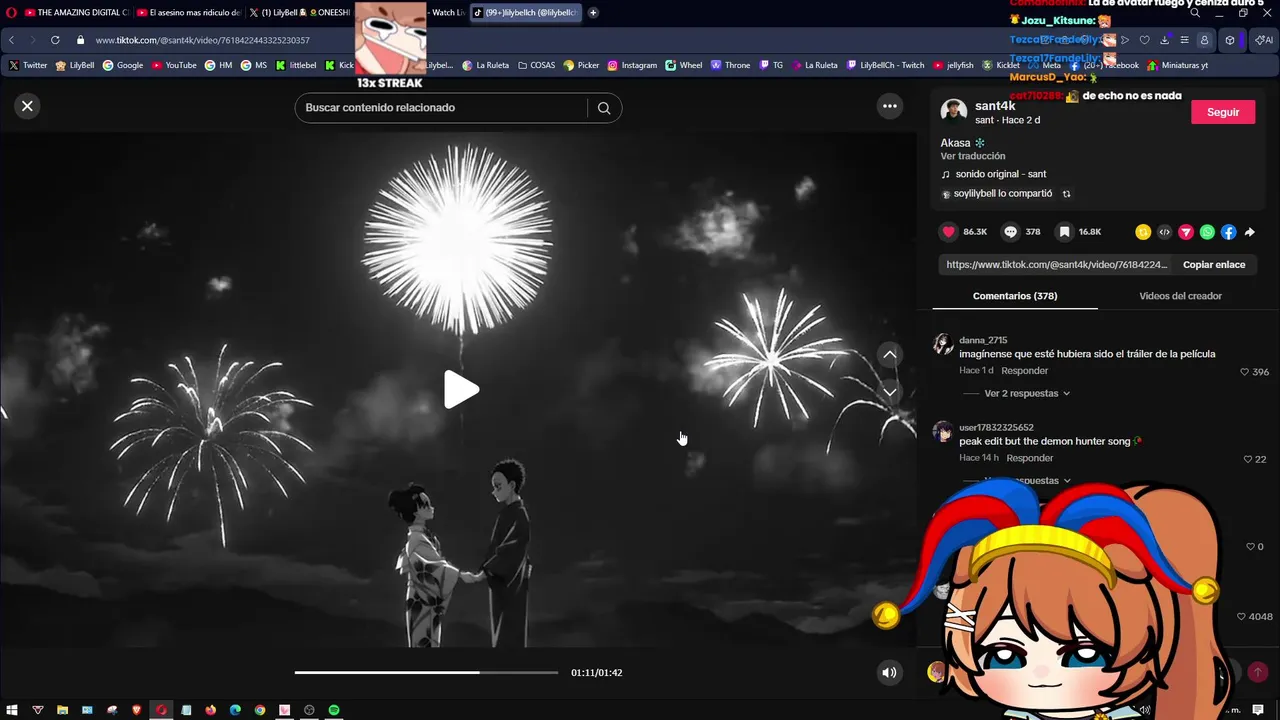
Task: Open the Google bookmark
Action: coord(123,65)
